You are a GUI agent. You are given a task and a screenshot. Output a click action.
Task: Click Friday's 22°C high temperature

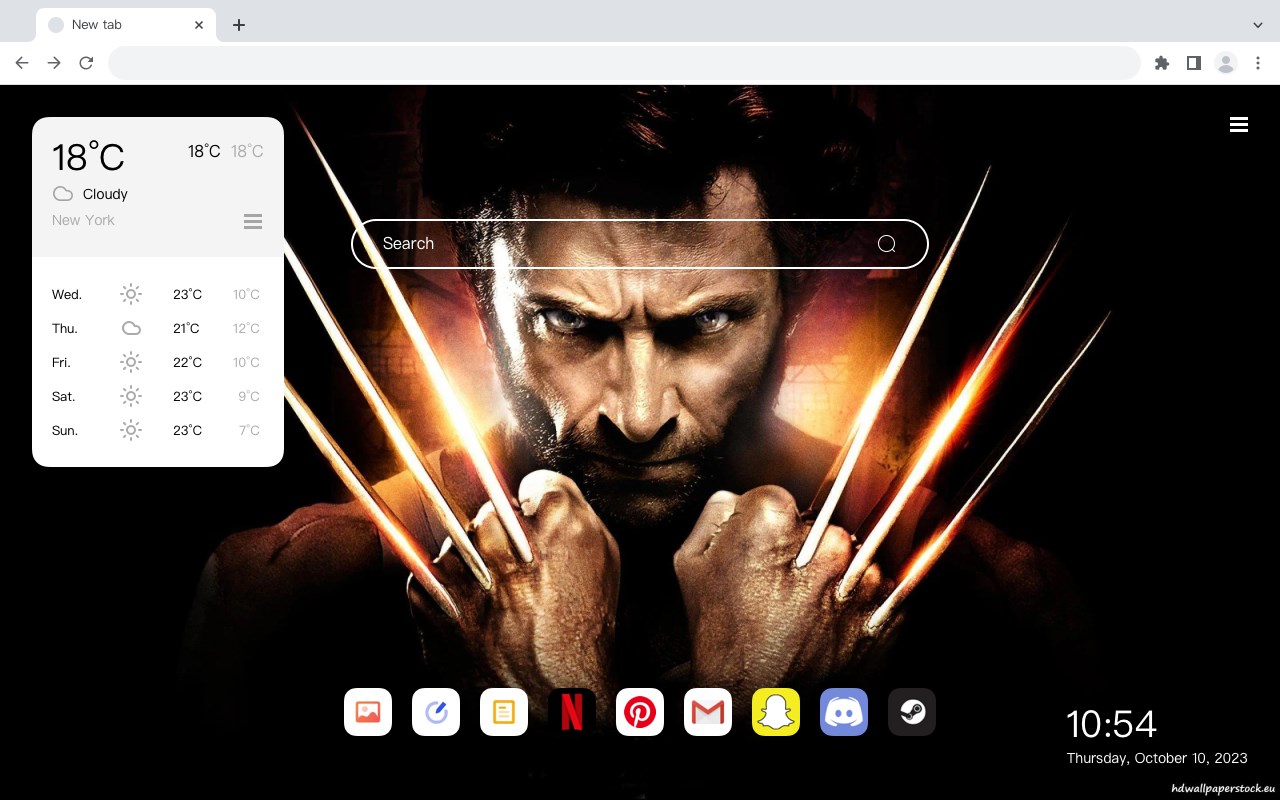pos(187,362)
